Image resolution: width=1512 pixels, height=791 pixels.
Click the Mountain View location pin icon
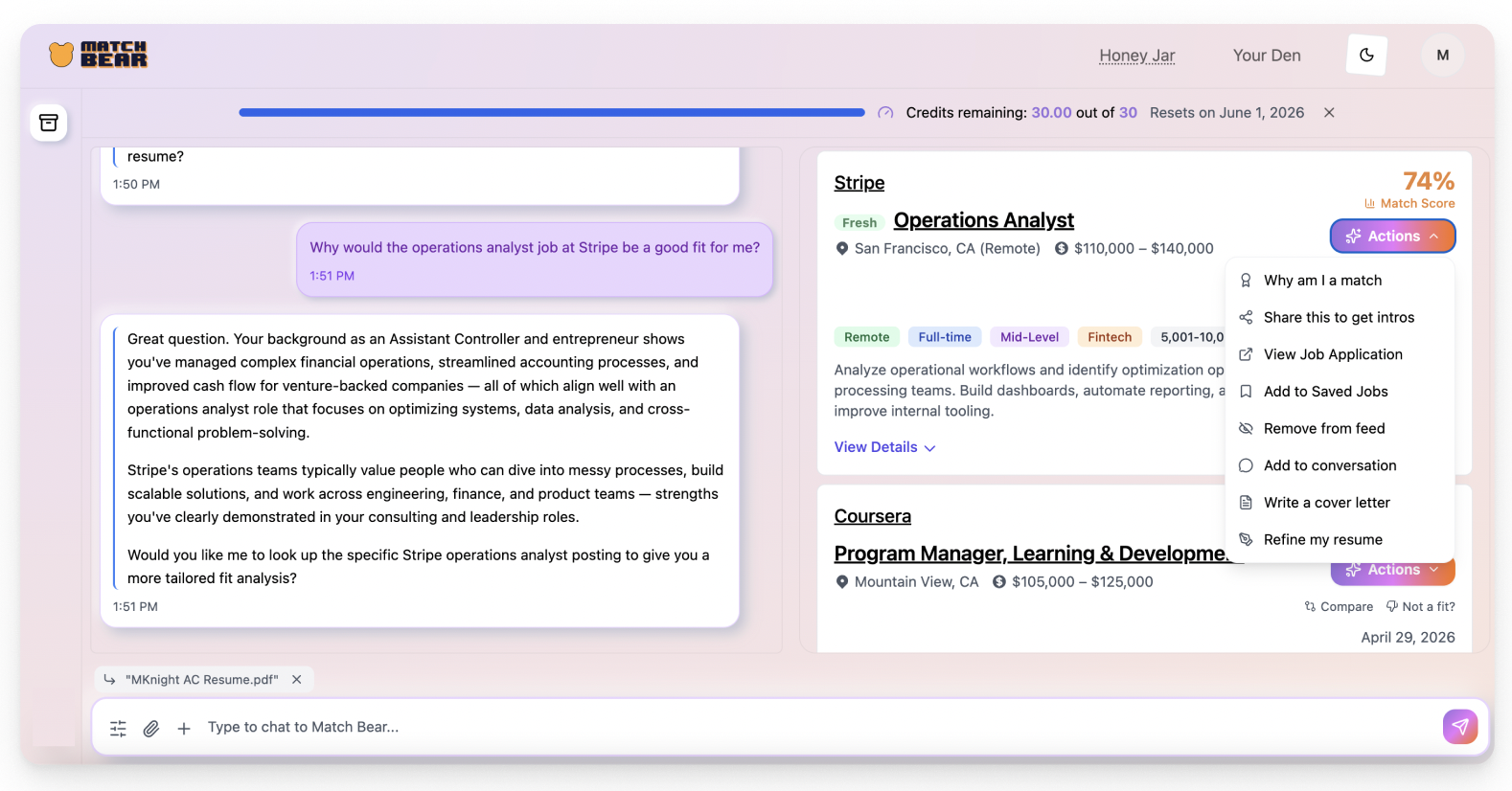(842, 582)
